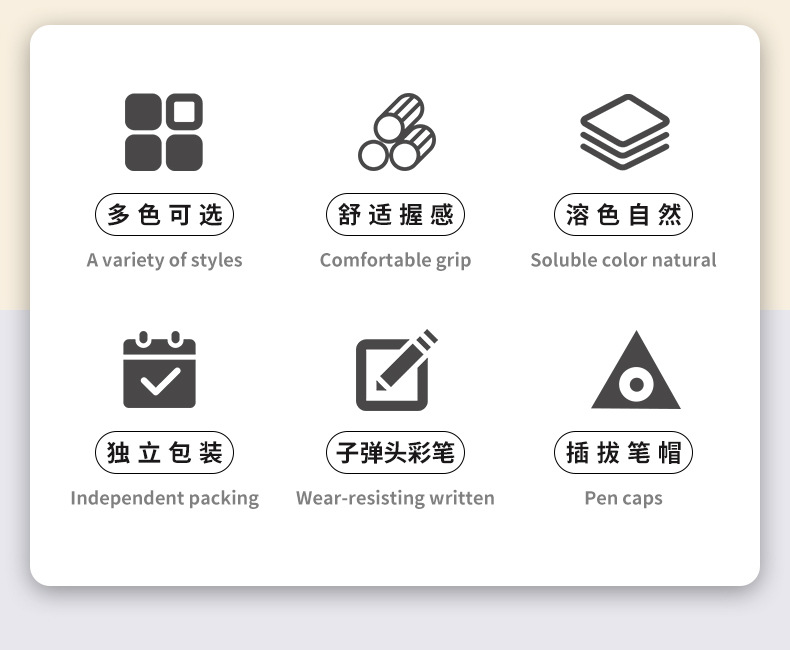Select the 舒适握感 pill label

point(396,214)
